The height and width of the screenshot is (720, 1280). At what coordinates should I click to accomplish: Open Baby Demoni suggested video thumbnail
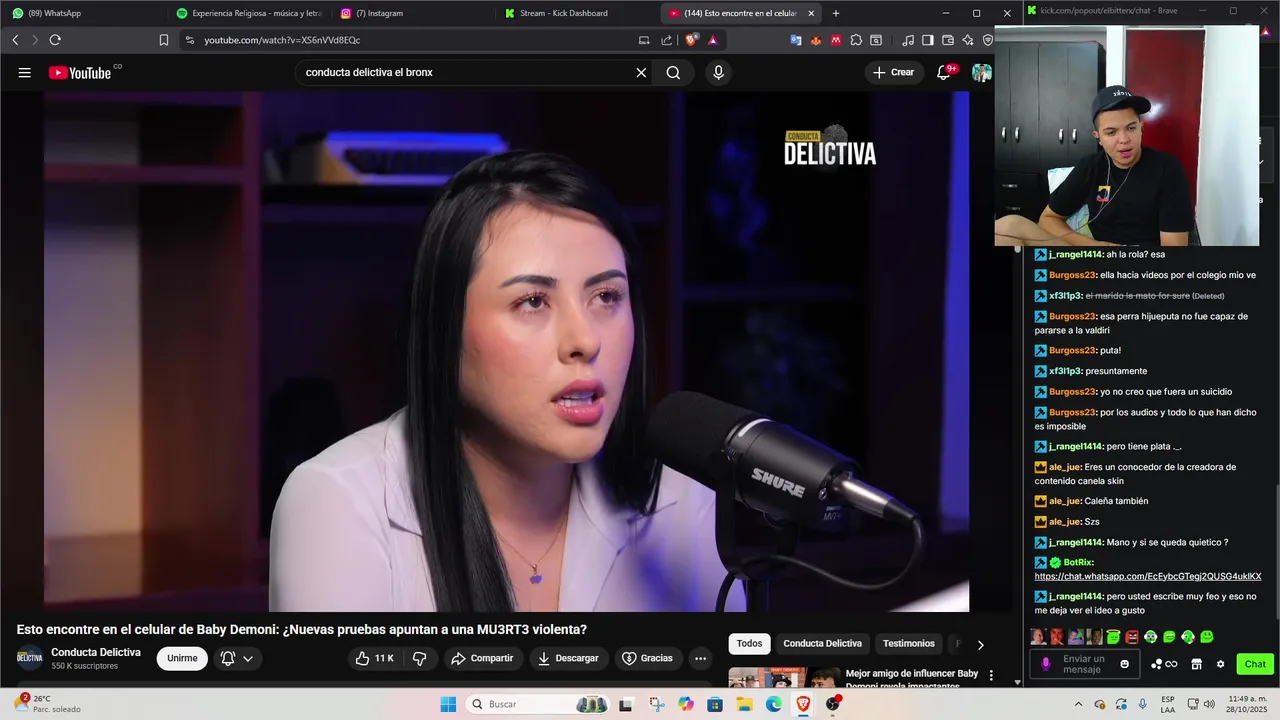(x=784, y=677)
